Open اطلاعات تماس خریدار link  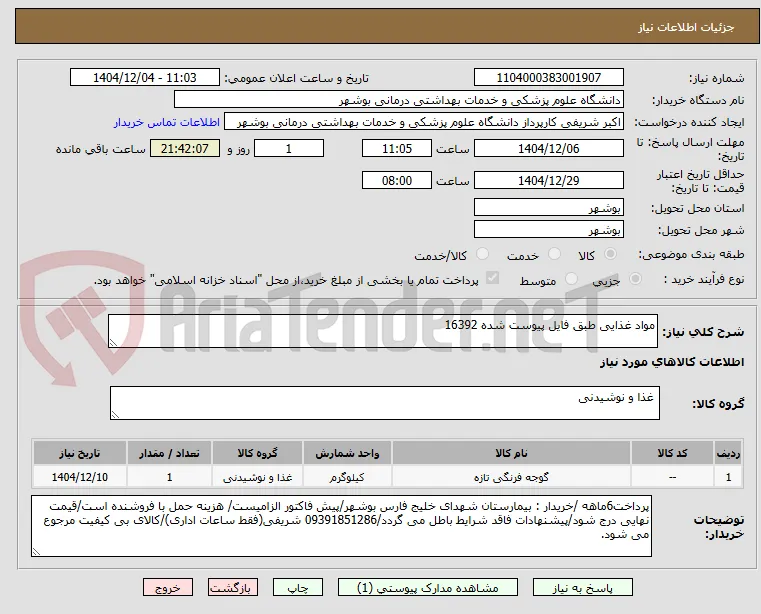[167, 122]
